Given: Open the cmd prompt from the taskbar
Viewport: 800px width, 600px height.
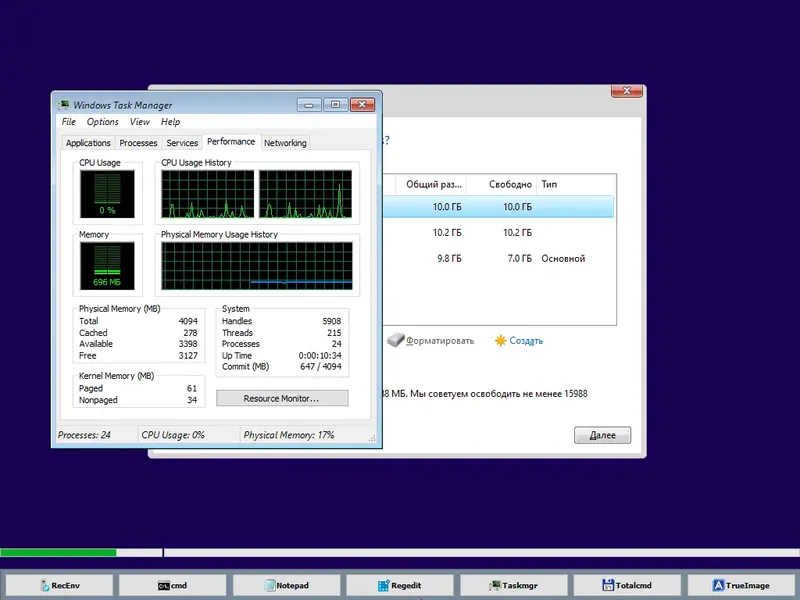Looking at the screenshot, I should click(x=172, y=585).
